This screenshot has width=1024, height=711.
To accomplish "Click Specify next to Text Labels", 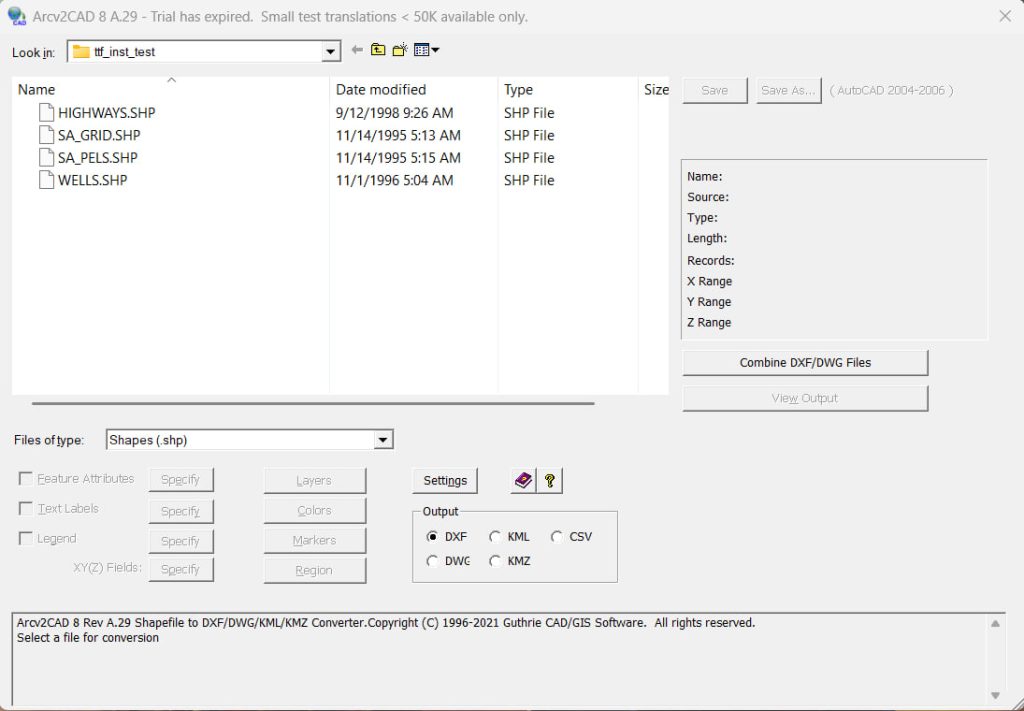I will coord(180,511).
